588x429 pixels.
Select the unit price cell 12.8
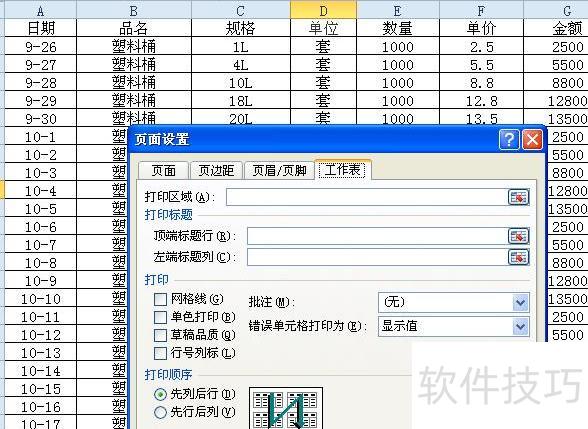481,100
